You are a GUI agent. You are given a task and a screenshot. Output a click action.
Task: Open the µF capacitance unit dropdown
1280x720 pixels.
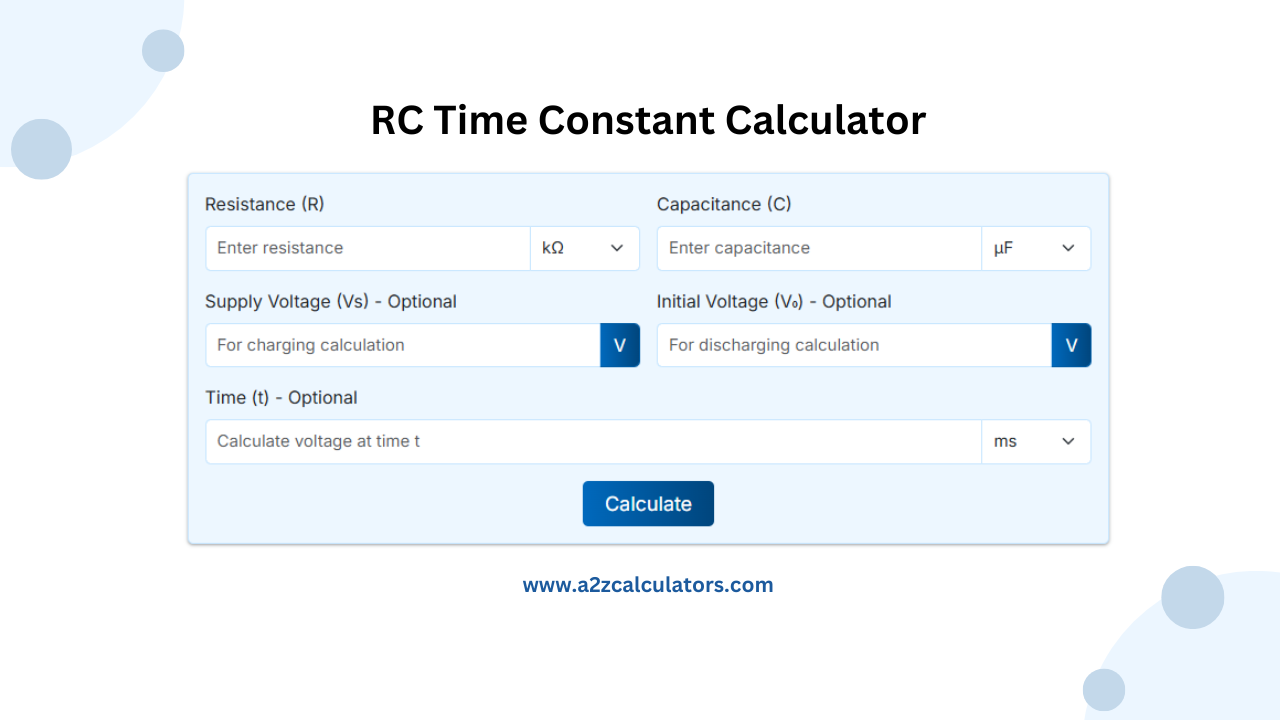[x=1036, y=248]
